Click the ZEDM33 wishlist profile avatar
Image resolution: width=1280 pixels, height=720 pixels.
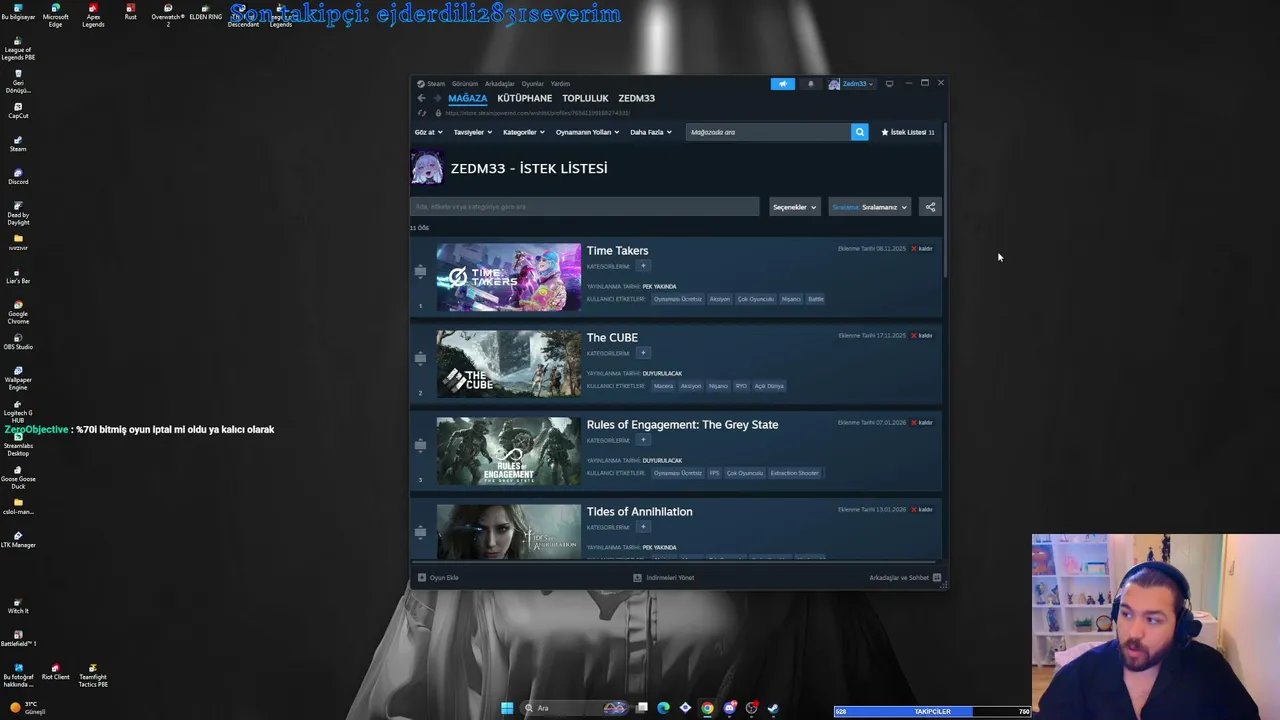428,168
